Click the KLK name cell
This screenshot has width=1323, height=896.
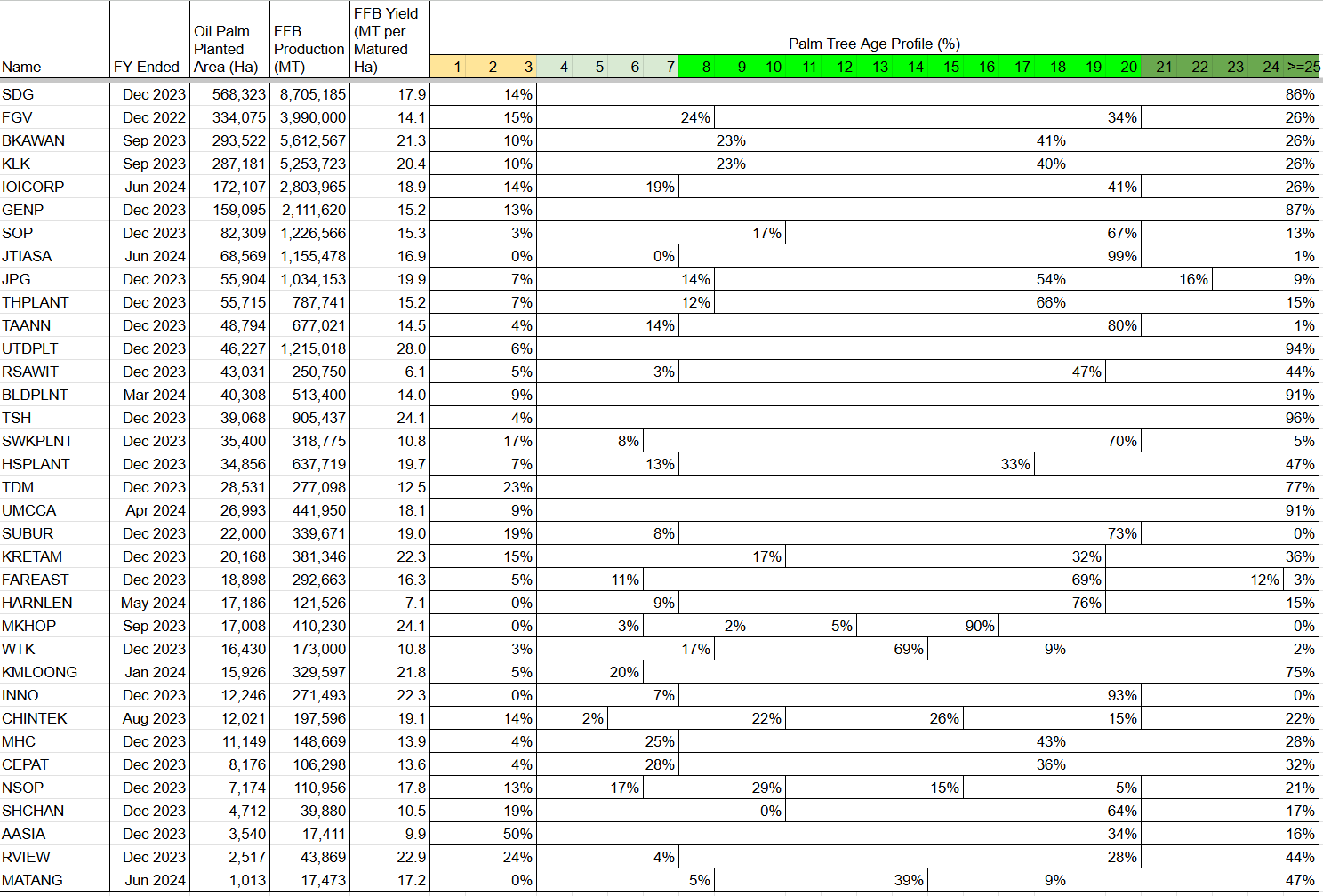[x=55, y=164]
